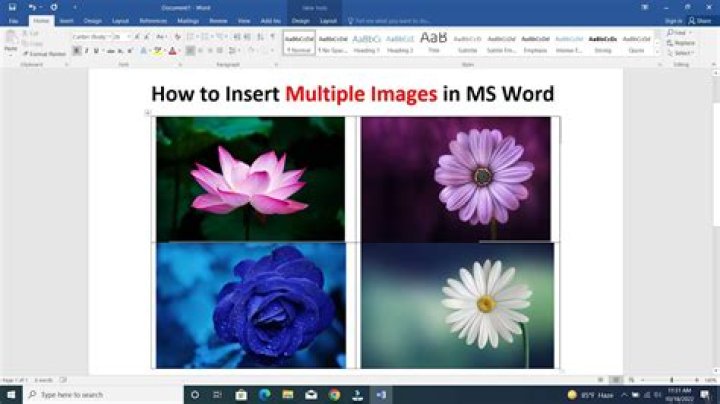Image resolution: width=720 pixels, height=404 pixels.
Task: Click the proofing check icon in status bar
Action: (63, 380)
